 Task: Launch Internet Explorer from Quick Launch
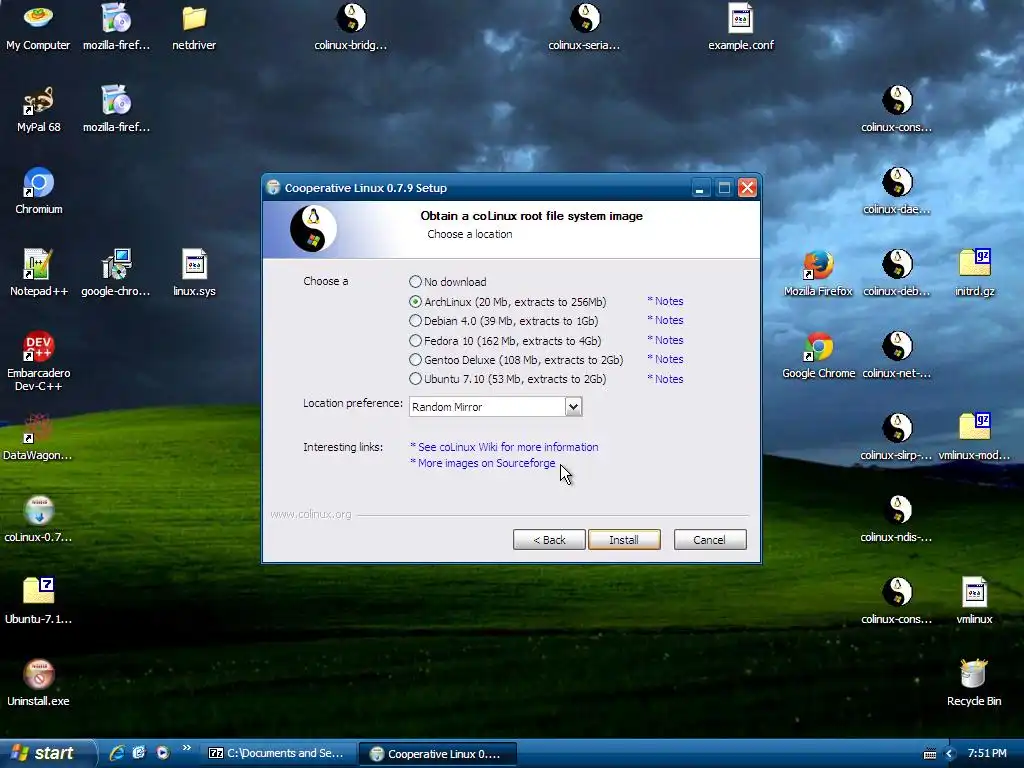pos(117,753)
